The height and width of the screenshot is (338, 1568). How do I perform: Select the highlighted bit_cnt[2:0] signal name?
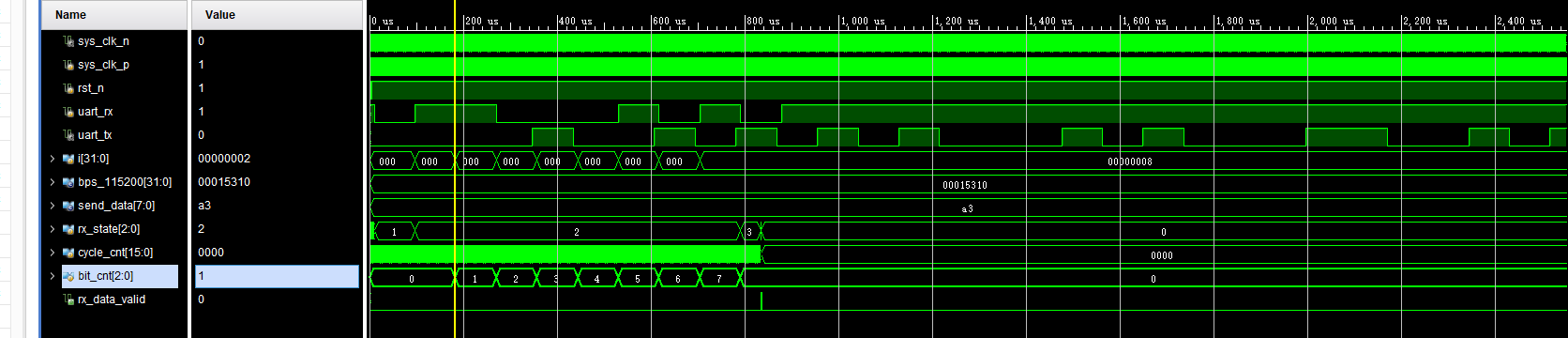[106, 276]
